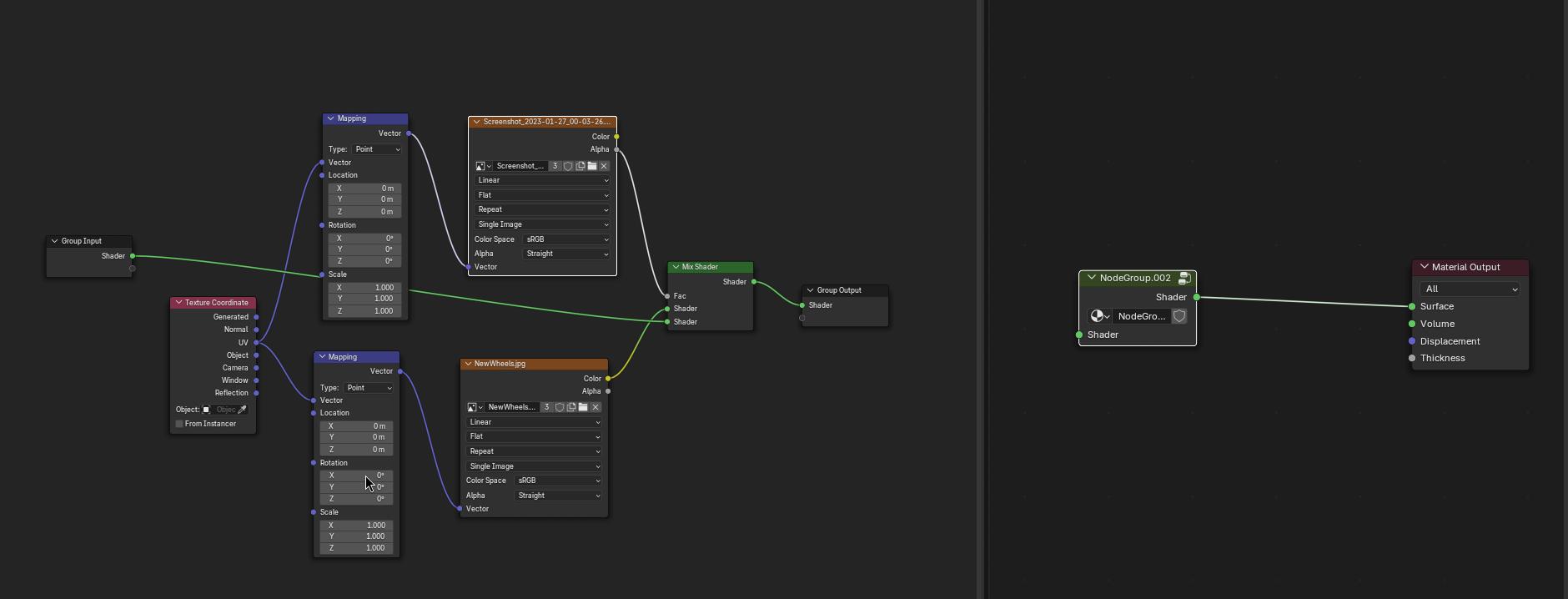Viewport: 1568px width, 599px height.
Task: Collapse the Material Output node
Action: pyautogui.click(x=1424, y=267)
